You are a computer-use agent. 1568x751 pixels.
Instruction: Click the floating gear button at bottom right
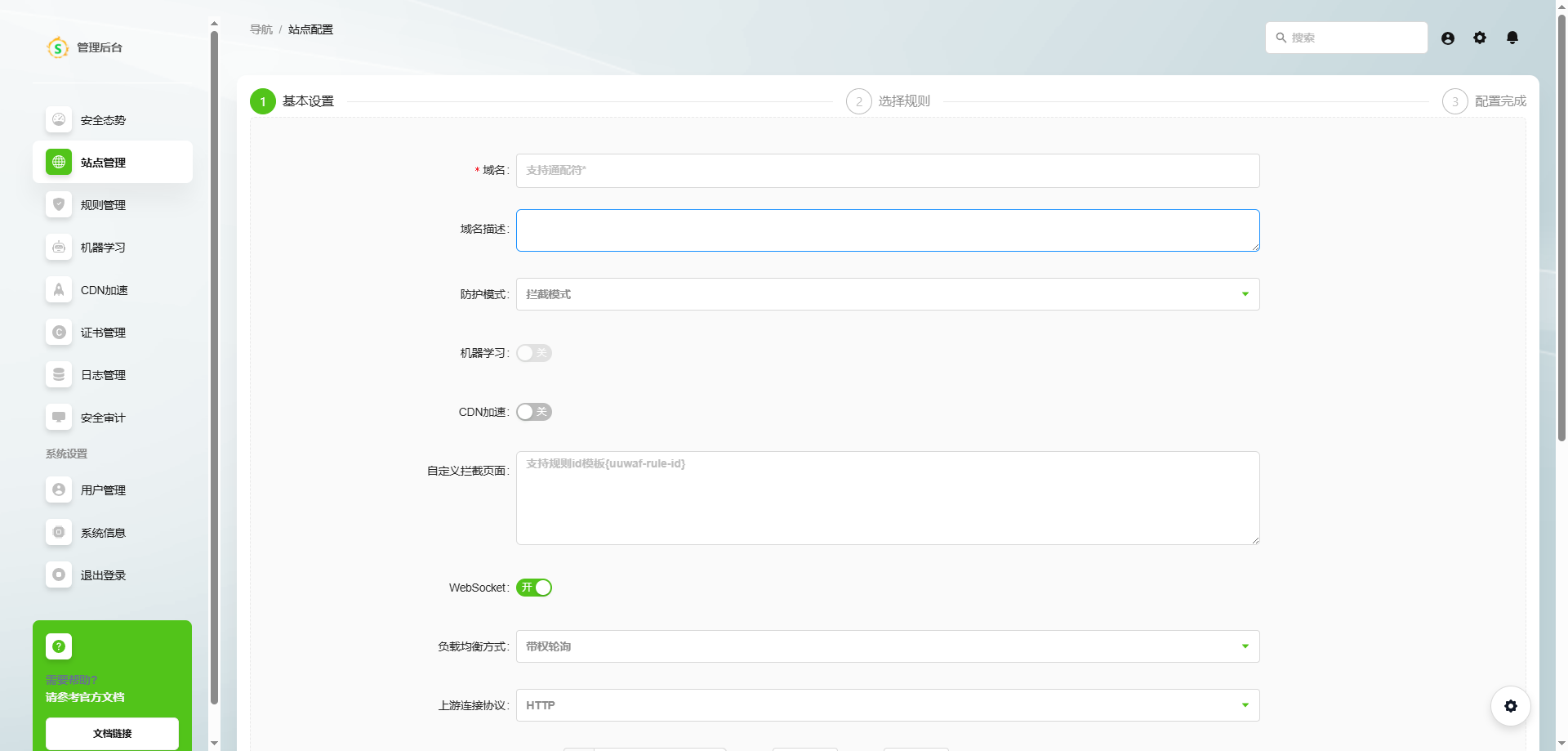[x=1510, y=706]
